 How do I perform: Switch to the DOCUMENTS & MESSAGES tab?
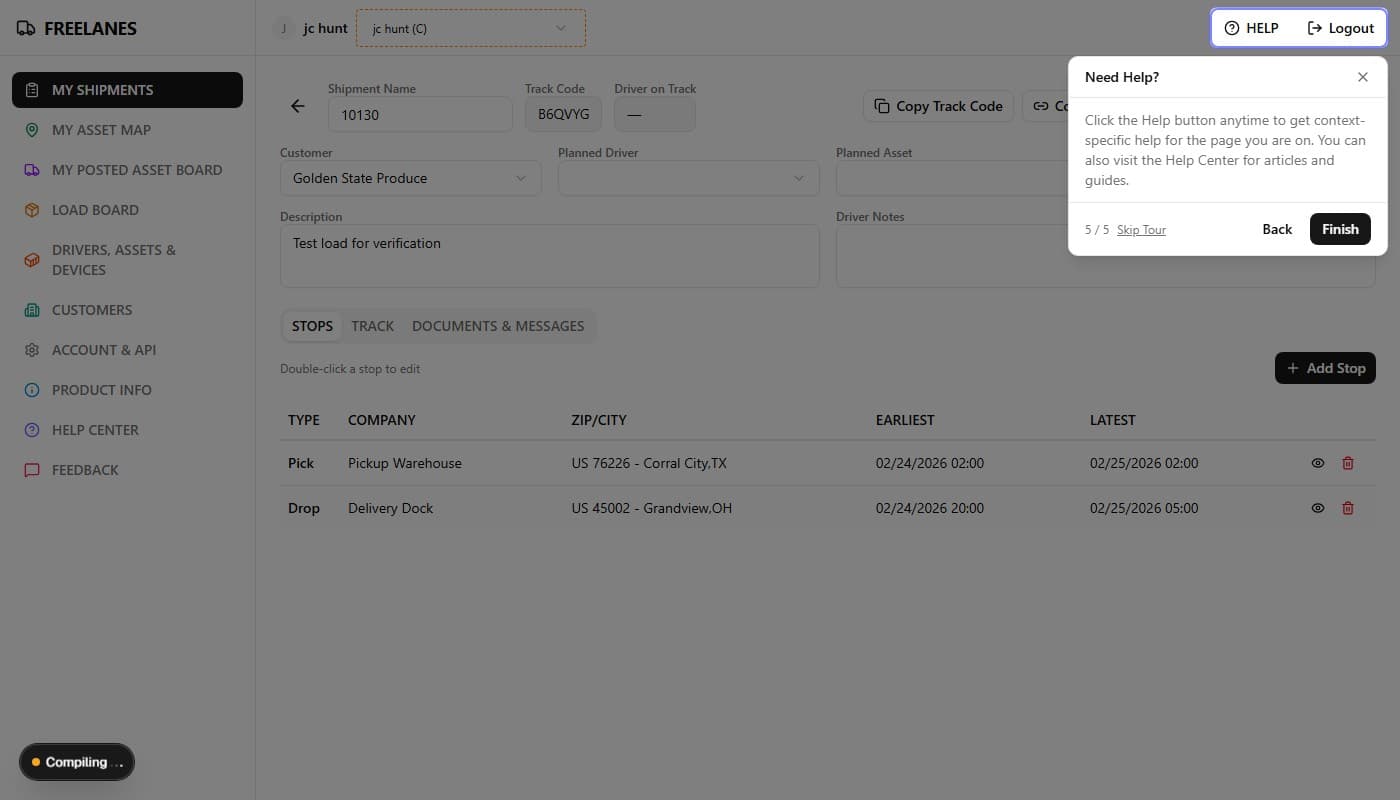498,326
